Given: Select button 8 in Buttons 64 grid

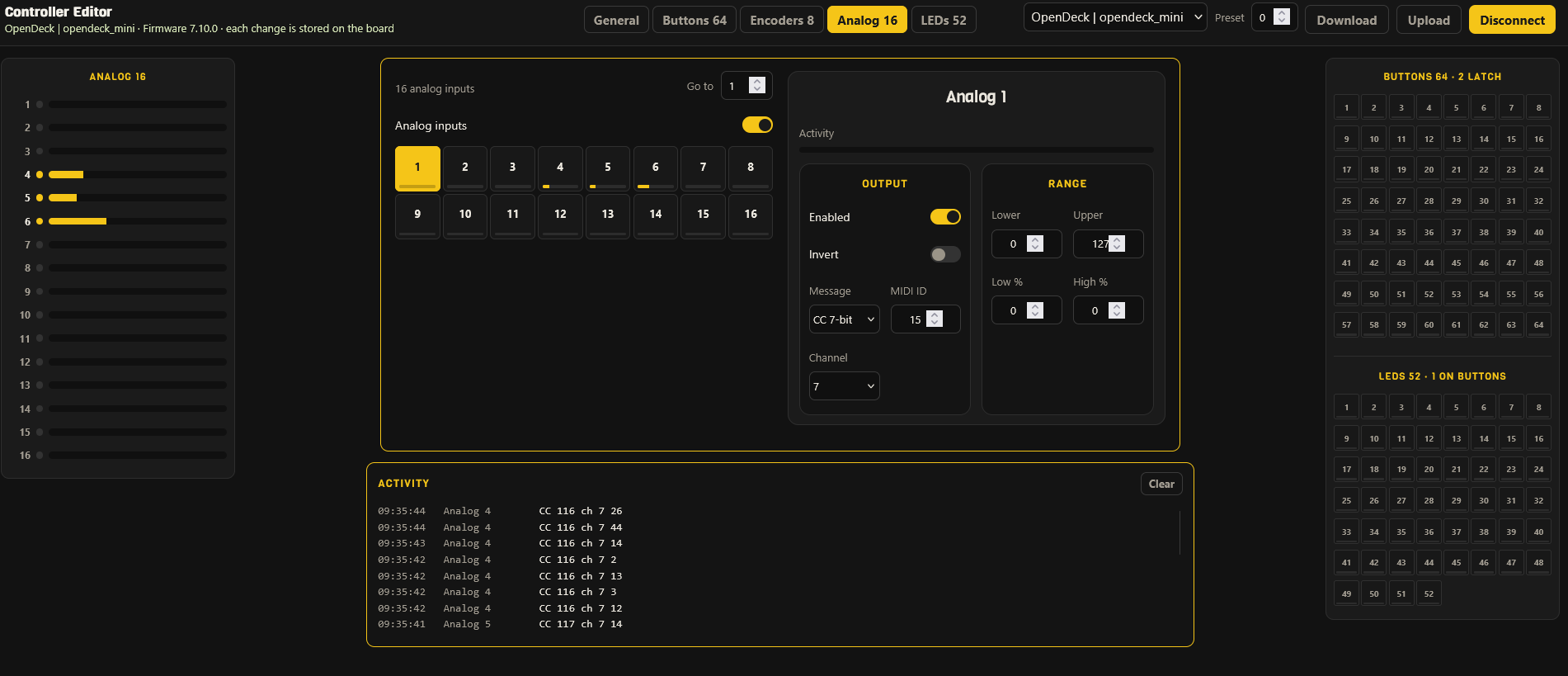Looking at the screenshot, I should click(x=1538, y=107).
